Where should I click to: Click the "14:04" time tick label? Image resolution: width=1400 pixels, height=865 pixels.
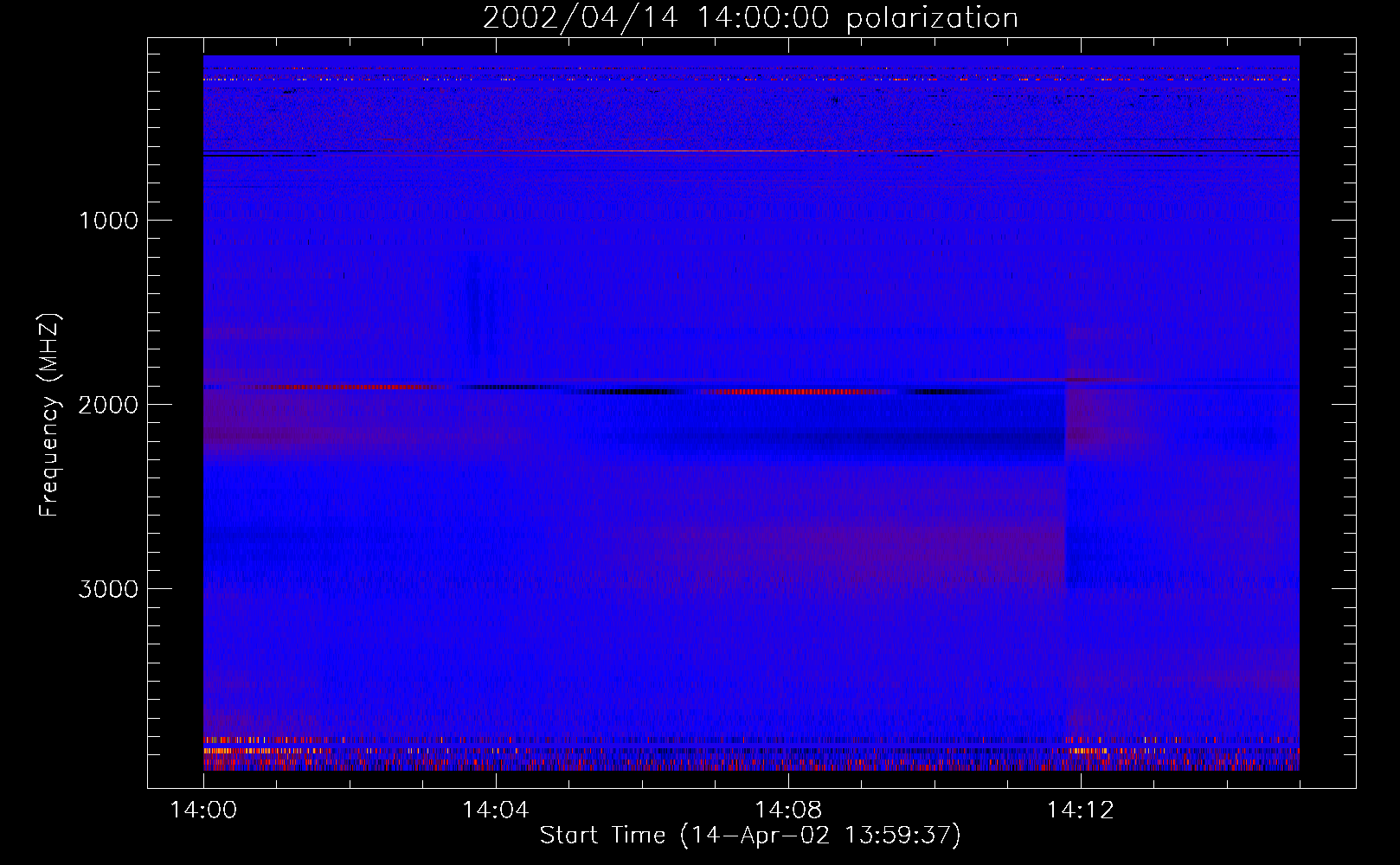(x=496, y=811)
